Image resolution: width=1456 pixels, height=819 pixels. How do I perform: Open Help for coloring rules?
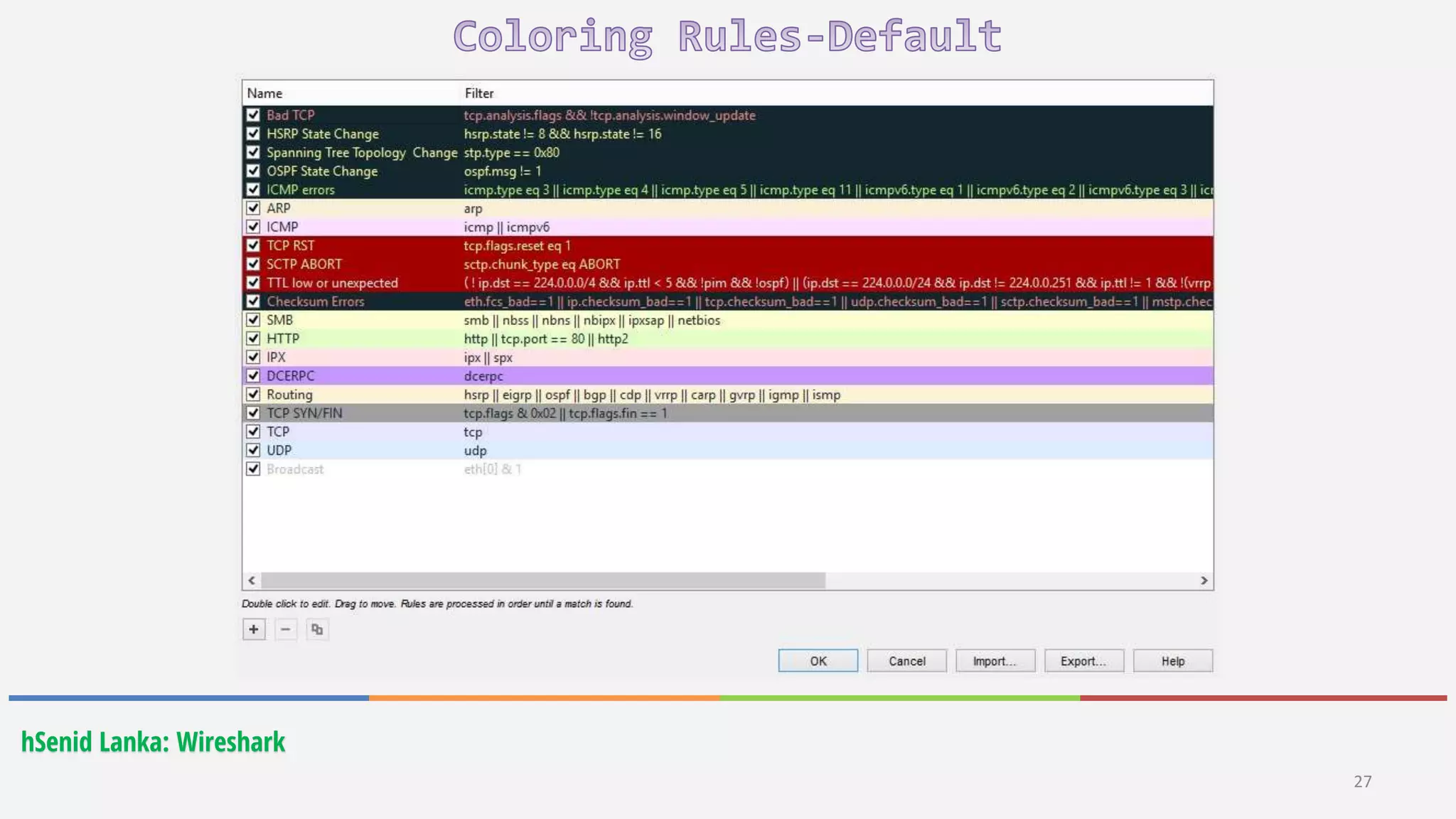[x=1173, y=660]
